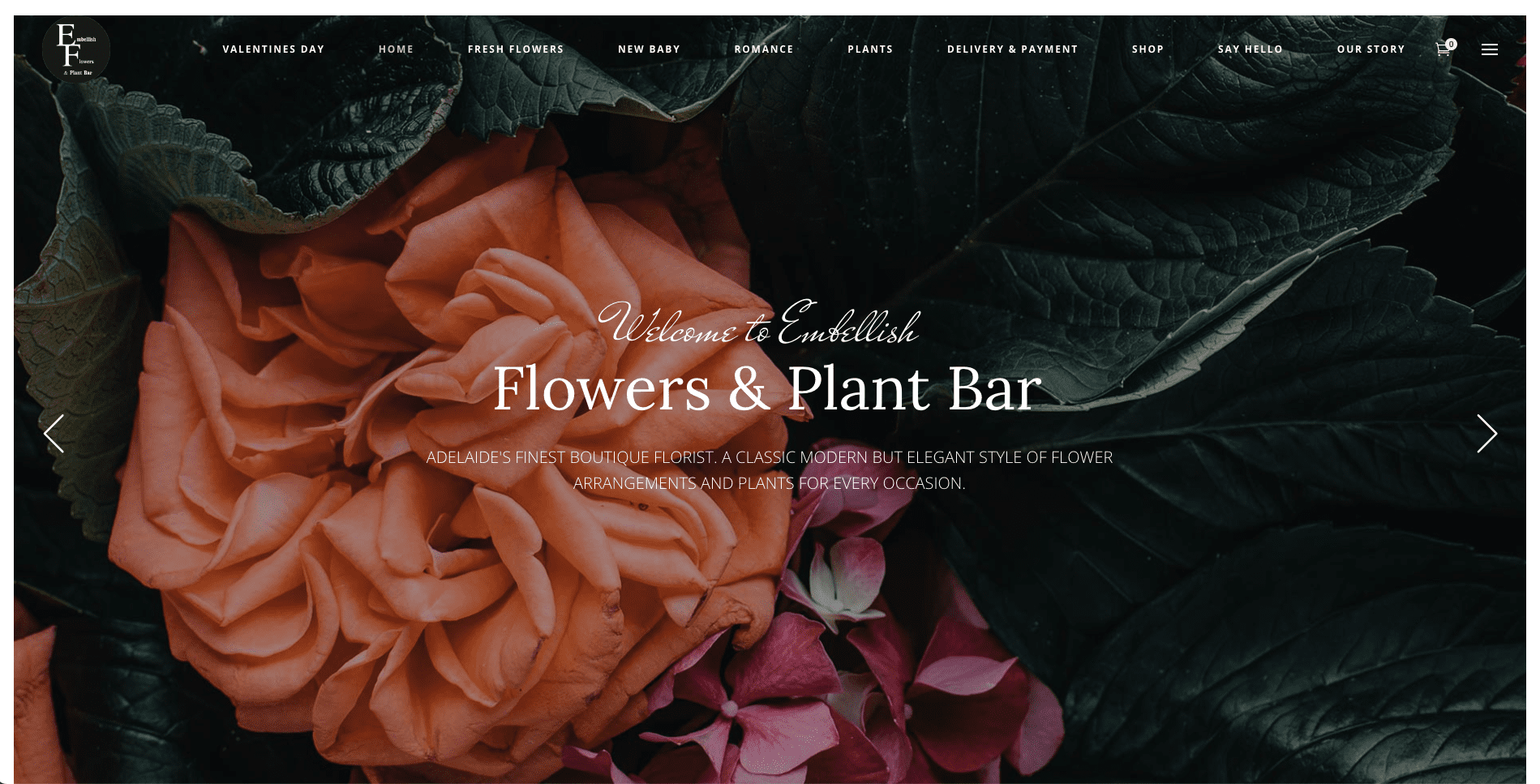Click the Flowers & Plant Bar heading

767,388
